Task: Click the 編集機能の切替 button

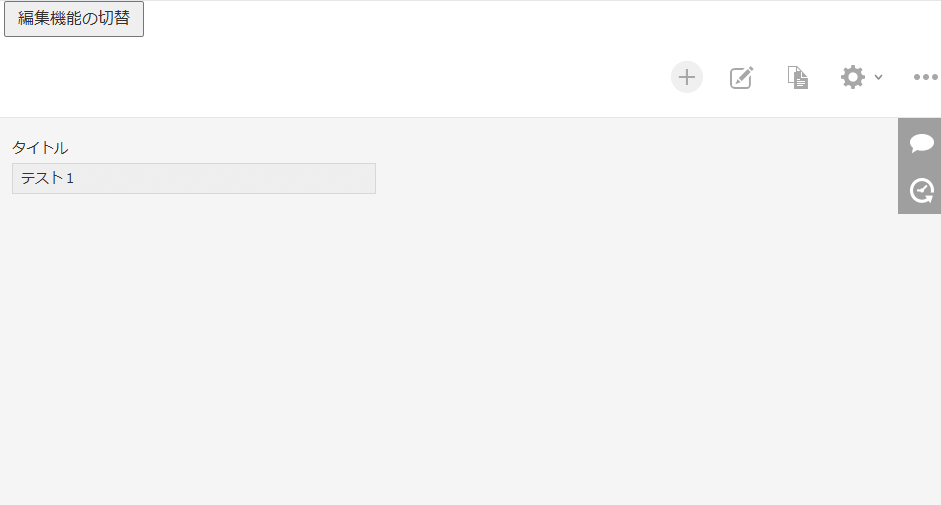Action: 74,19
